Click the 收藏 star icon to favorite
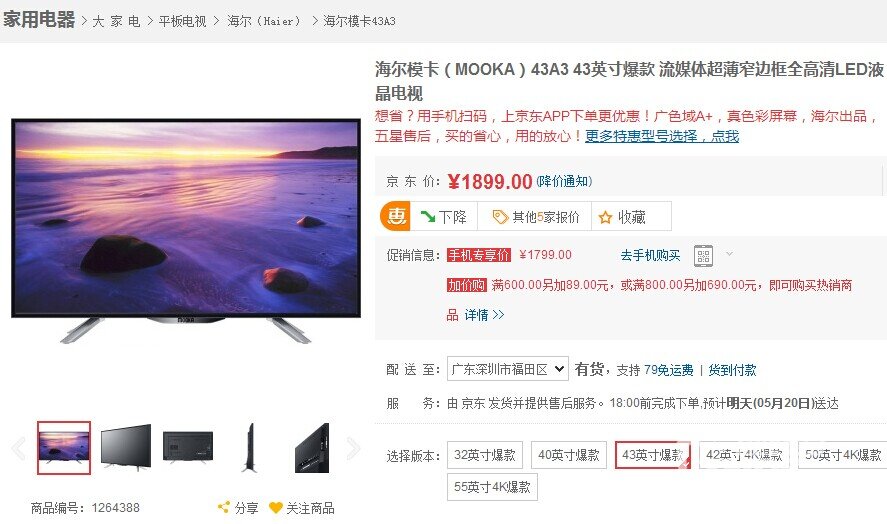This screenshot has height=524, width=887. pos(606,217)
